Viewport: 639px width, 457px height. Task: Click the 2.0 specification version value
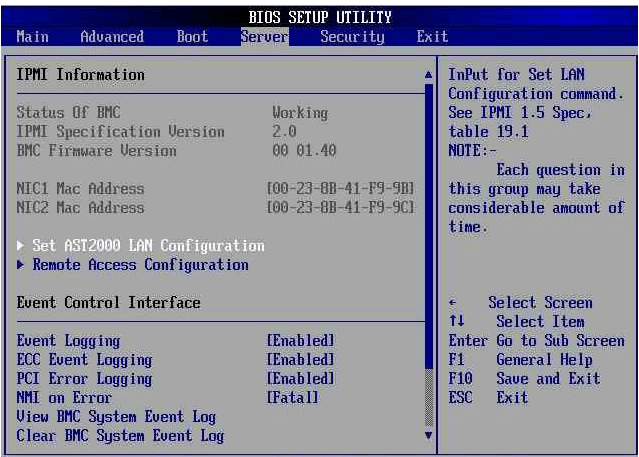point(284,132)
